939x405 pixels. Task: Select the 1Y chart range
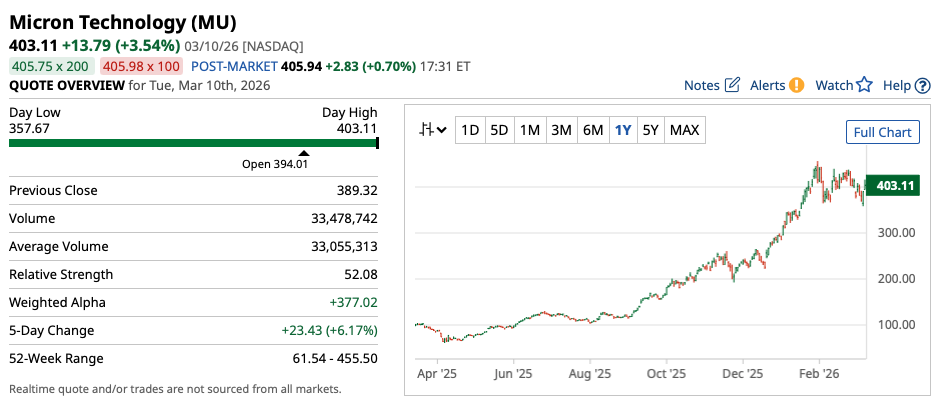(x=623, y=130)
